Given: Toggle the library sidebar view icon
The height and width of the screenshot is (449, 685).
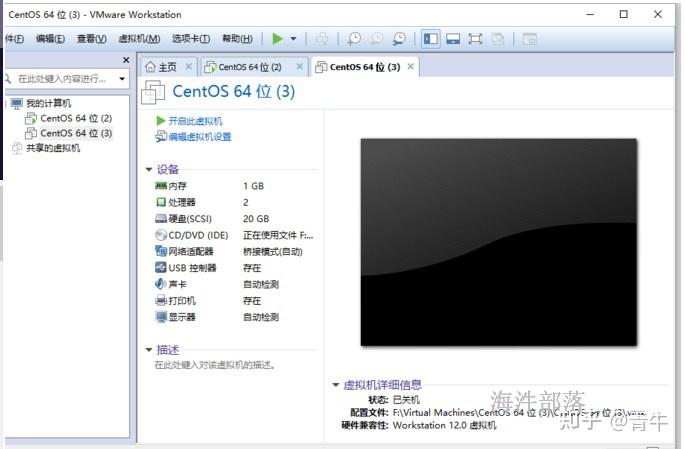Looking at the screenshot, I should tap(431, 39).
